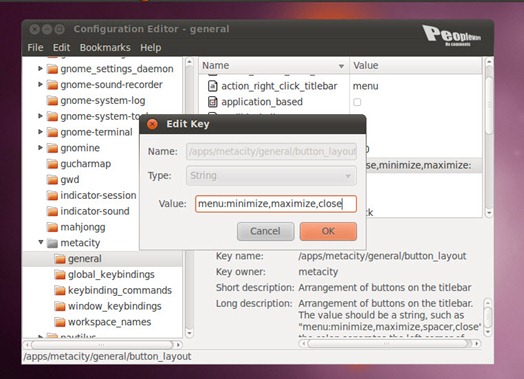This screenshot has height=379, width=524.
Task: Click the indicator-sound folder icon
Action: coord(52,212)
